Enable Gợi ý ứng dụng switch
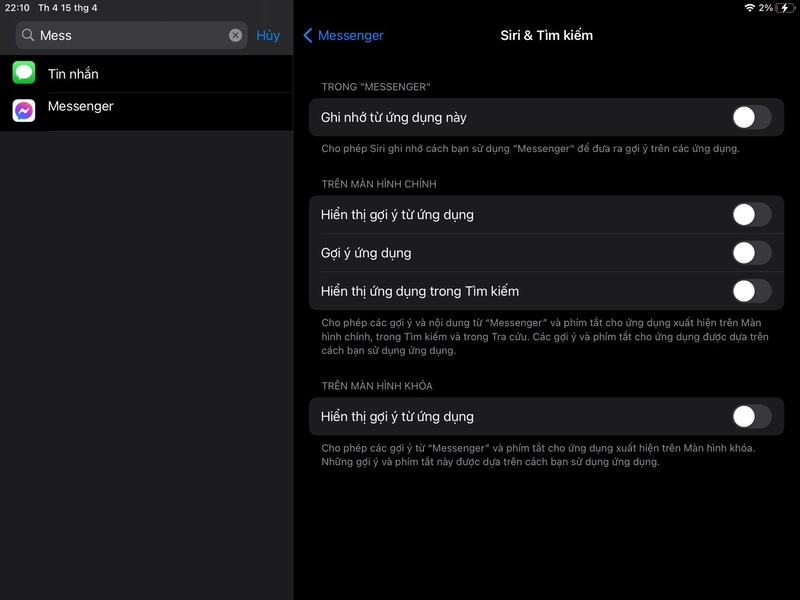 (x=752, y=253)
